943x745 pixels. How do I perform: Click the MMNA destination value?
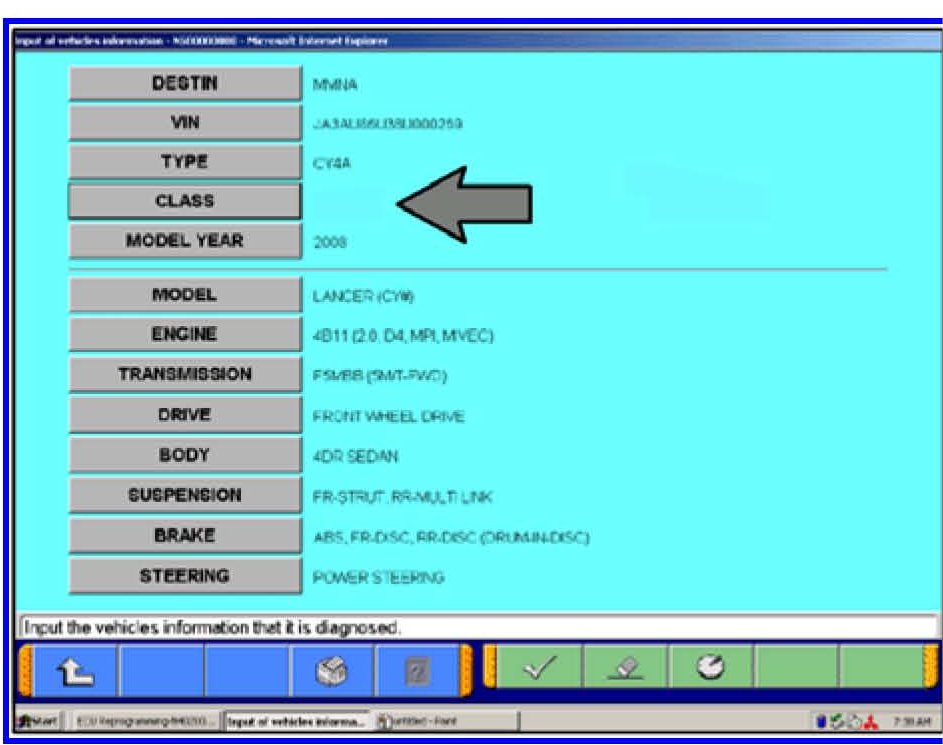coord(335,84)
